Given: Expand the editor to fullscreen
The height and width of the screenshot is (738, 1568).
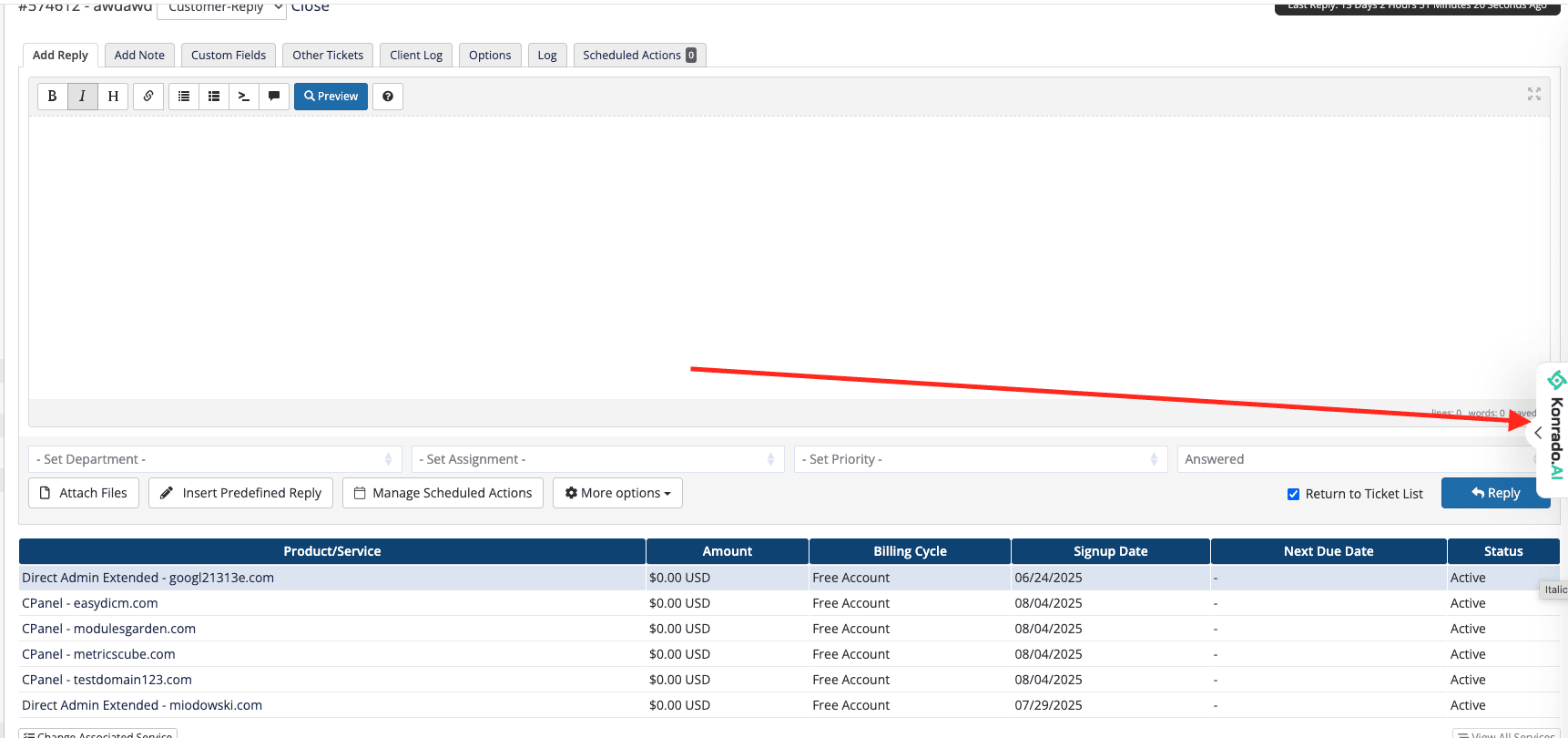Looking at the screenshot, I should (1534, 94).
